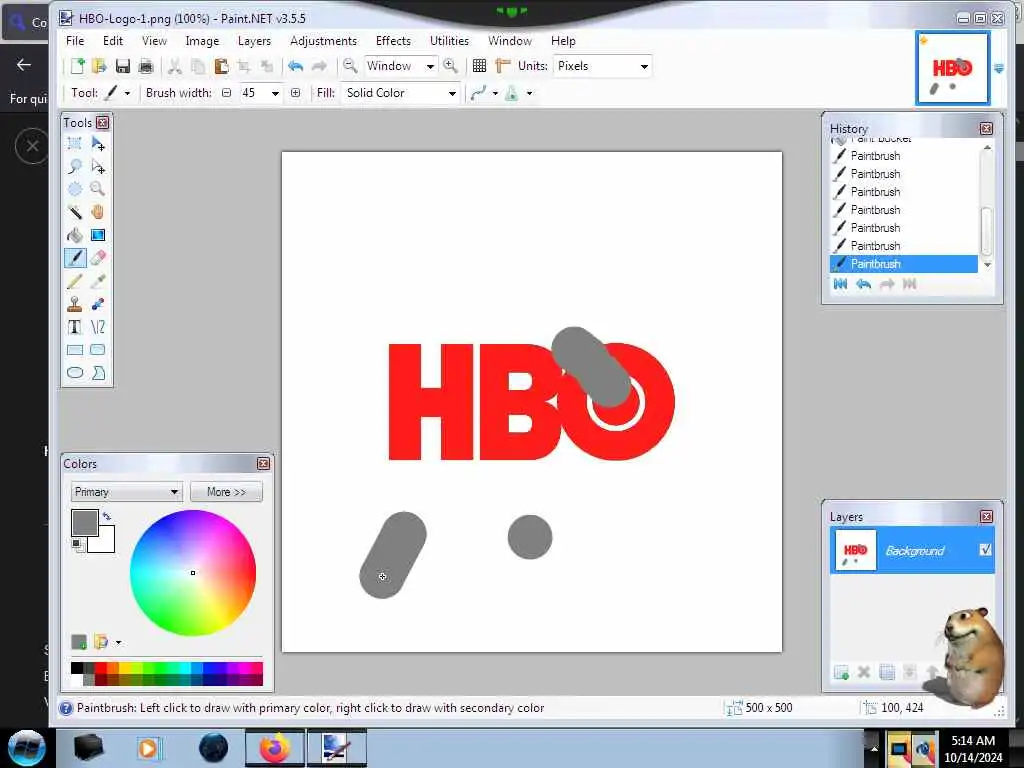Click the primary gray color swatch
This screenshot has height=768, width=1024.
[85, 522]
